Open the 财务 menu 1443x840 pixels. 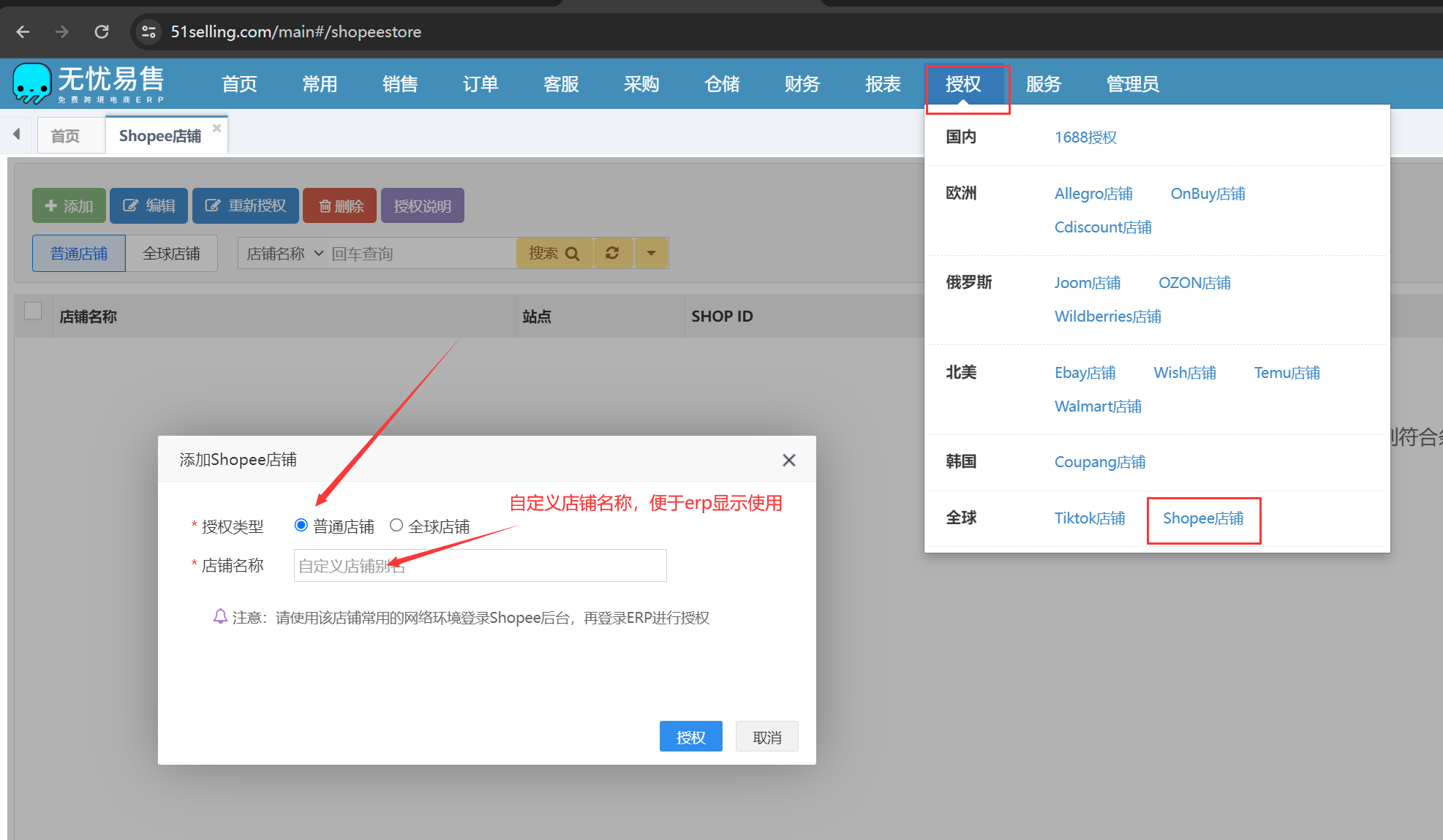[802, 84]
